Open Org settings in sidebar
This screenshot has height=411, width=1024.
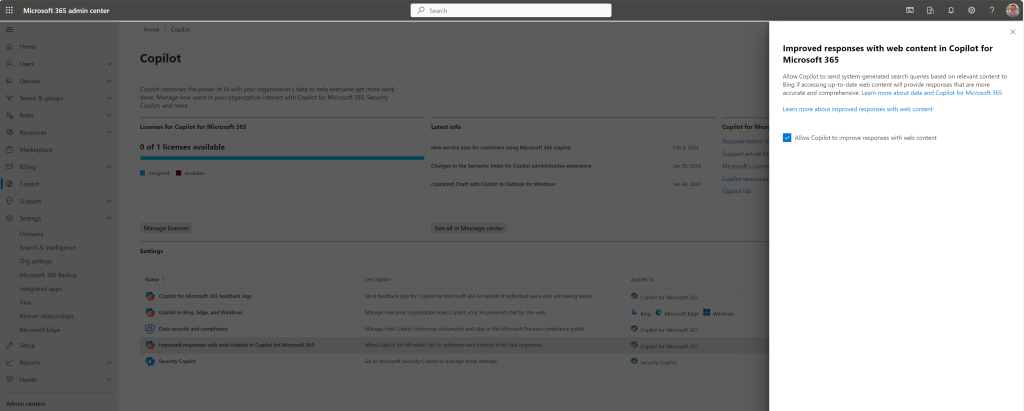point(37,260)
